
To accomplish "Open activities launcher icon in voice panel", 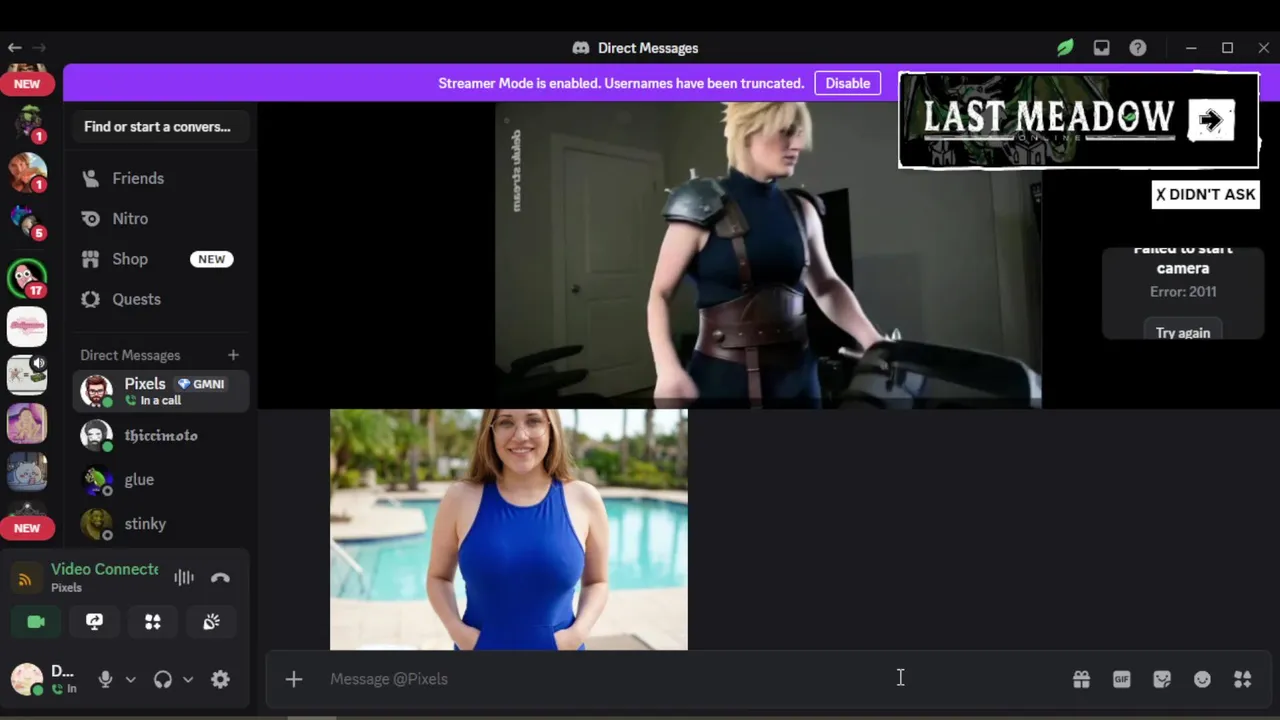I will click(153, 622).
